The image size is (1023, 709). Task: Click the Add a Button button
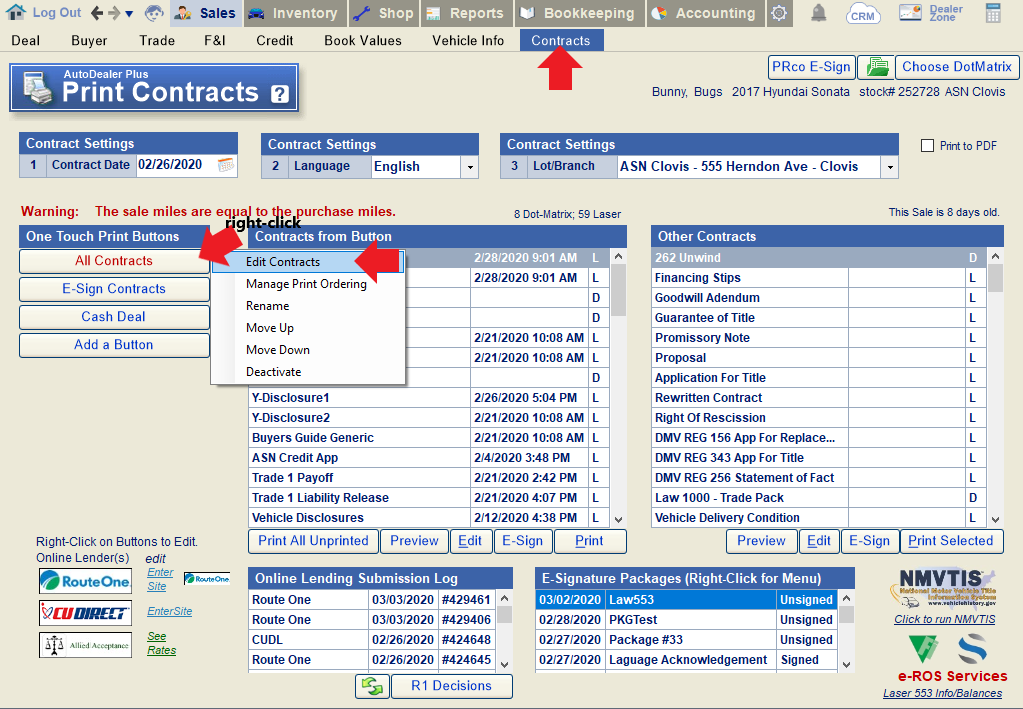click(x=114, y=345)
